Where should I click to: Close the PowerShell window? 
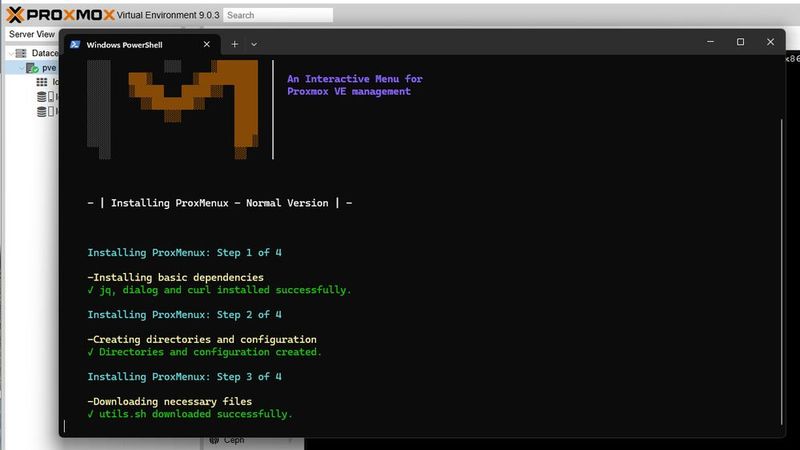tap(770, 42)
